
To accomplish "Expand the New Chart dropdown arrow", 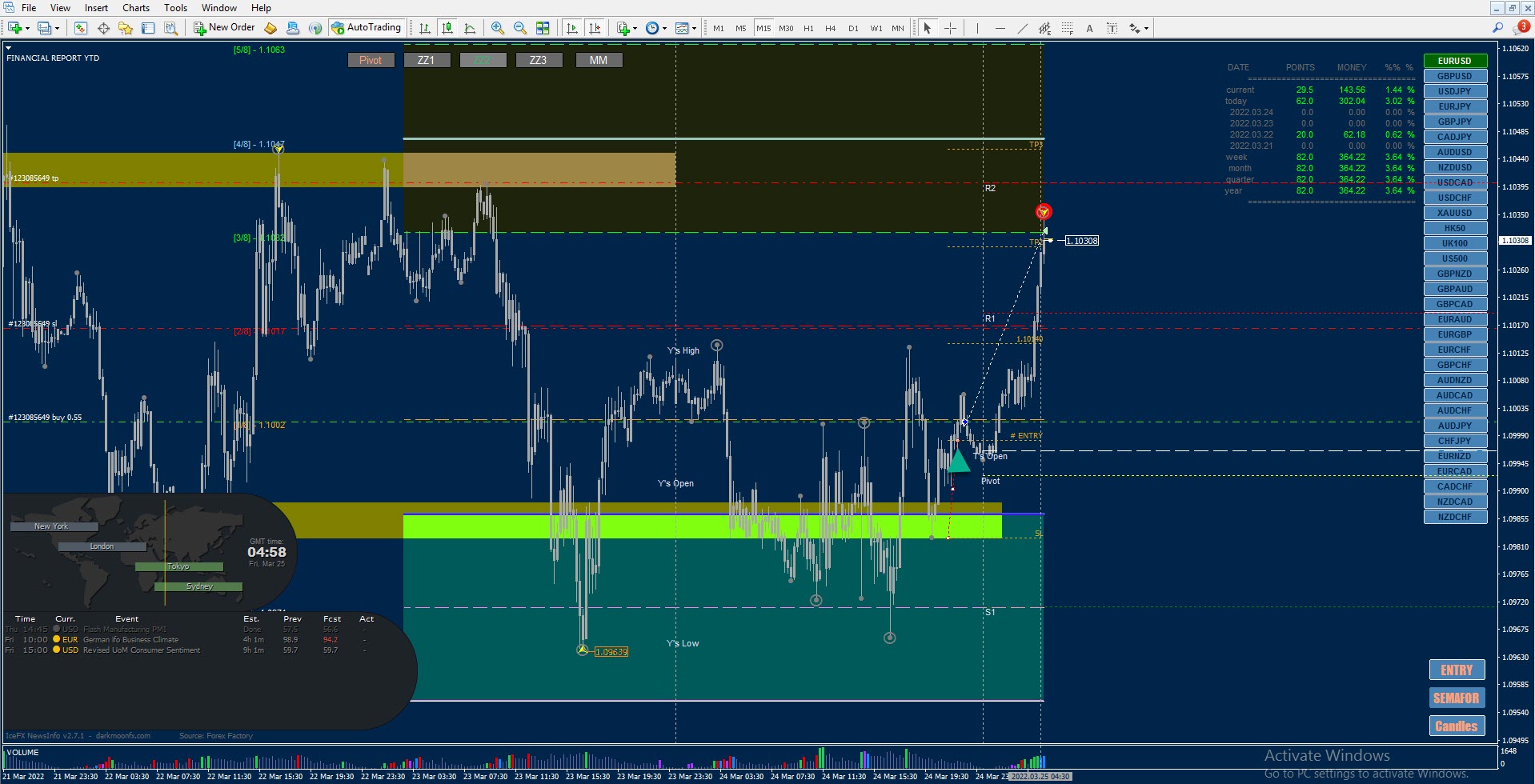I will tap(27, 28).
